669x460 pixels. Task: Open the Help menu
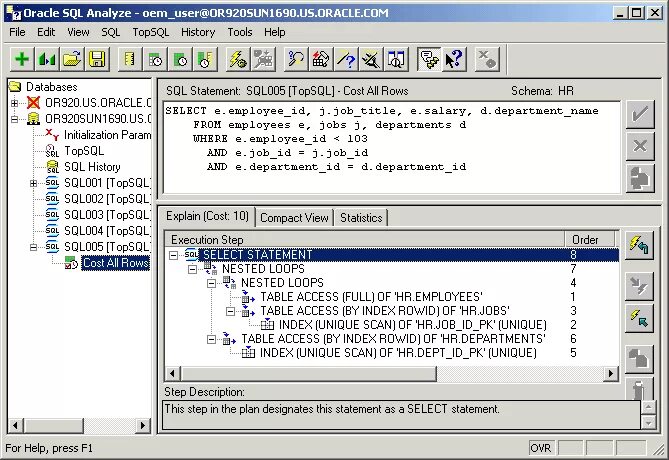pyautogui.click(x=274, y=32)
